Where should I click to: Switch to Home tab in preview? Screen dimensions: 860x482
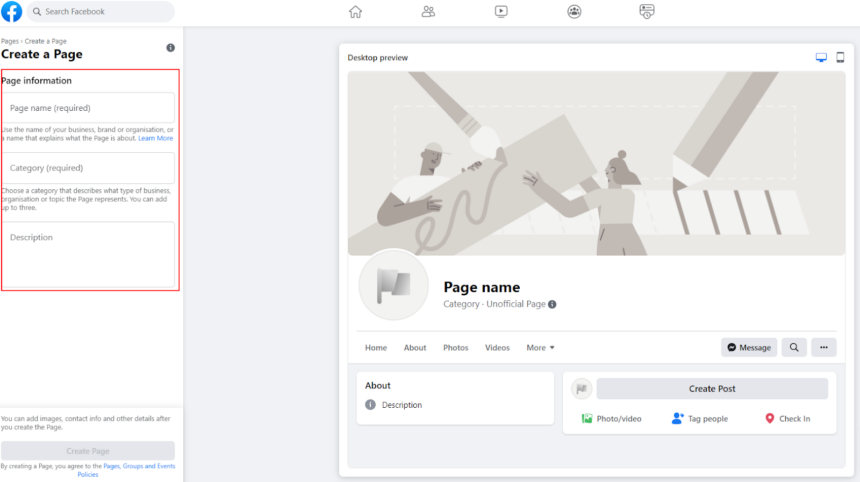pyautogui.click(x=376, y=348)
